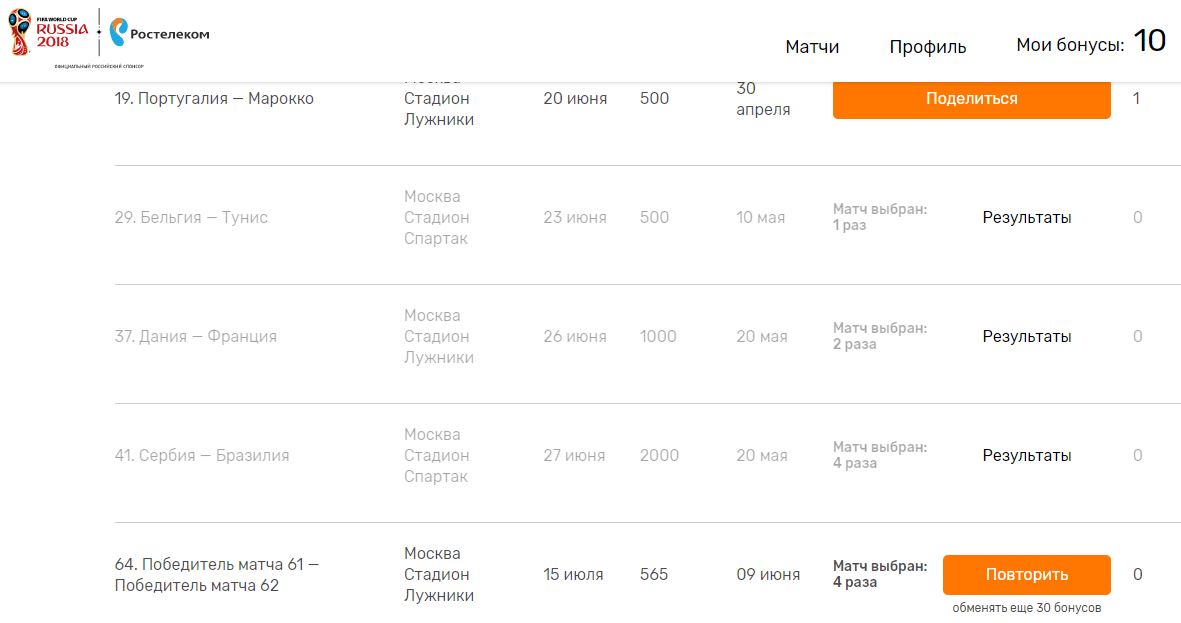1181x623 pixels.
Task: Go to the Профиль page
Action: tap(927, 47)
